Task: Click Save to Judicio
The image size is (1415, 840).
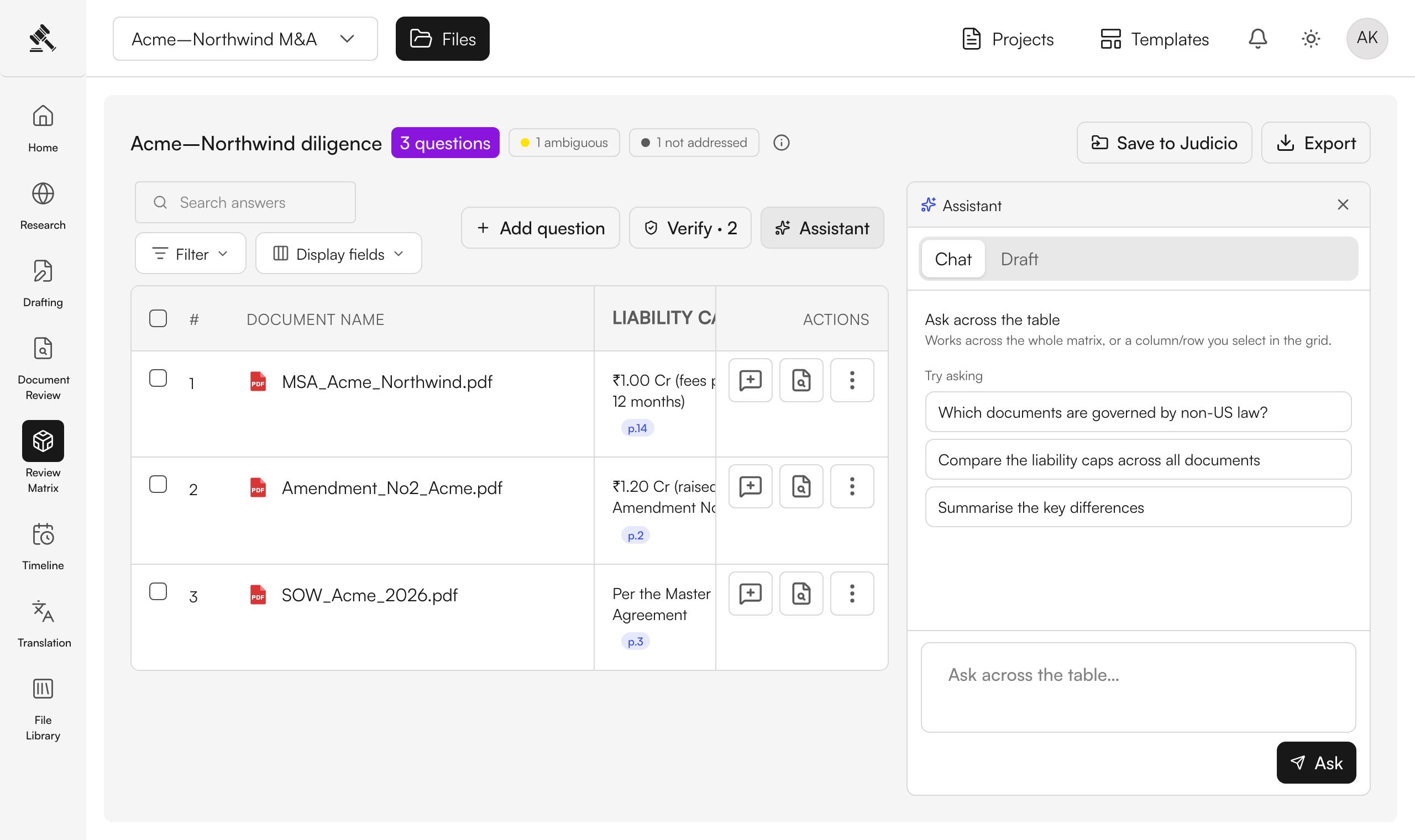Action: 1164,143
